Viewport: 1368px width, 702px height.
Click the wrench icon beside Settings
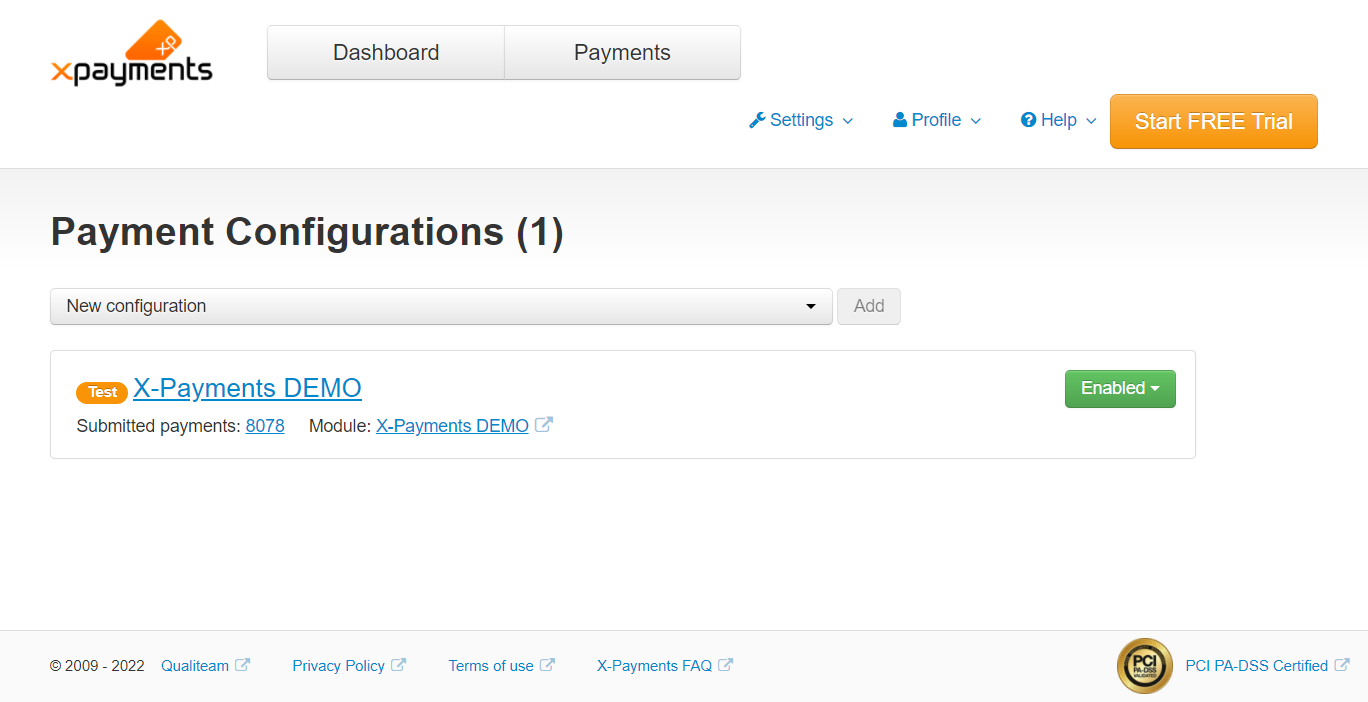tap(757, 120)
